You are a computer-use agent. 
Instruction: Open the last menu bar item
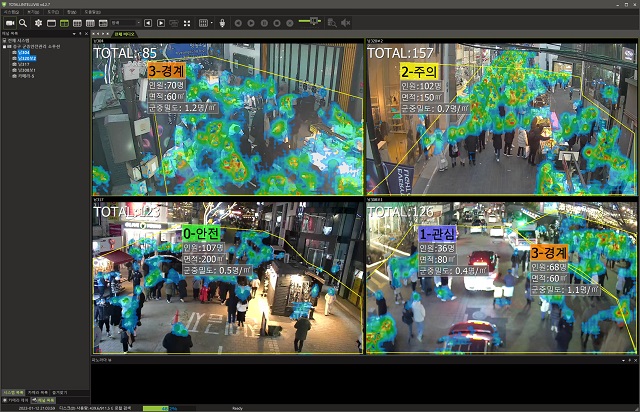[91, 12]
